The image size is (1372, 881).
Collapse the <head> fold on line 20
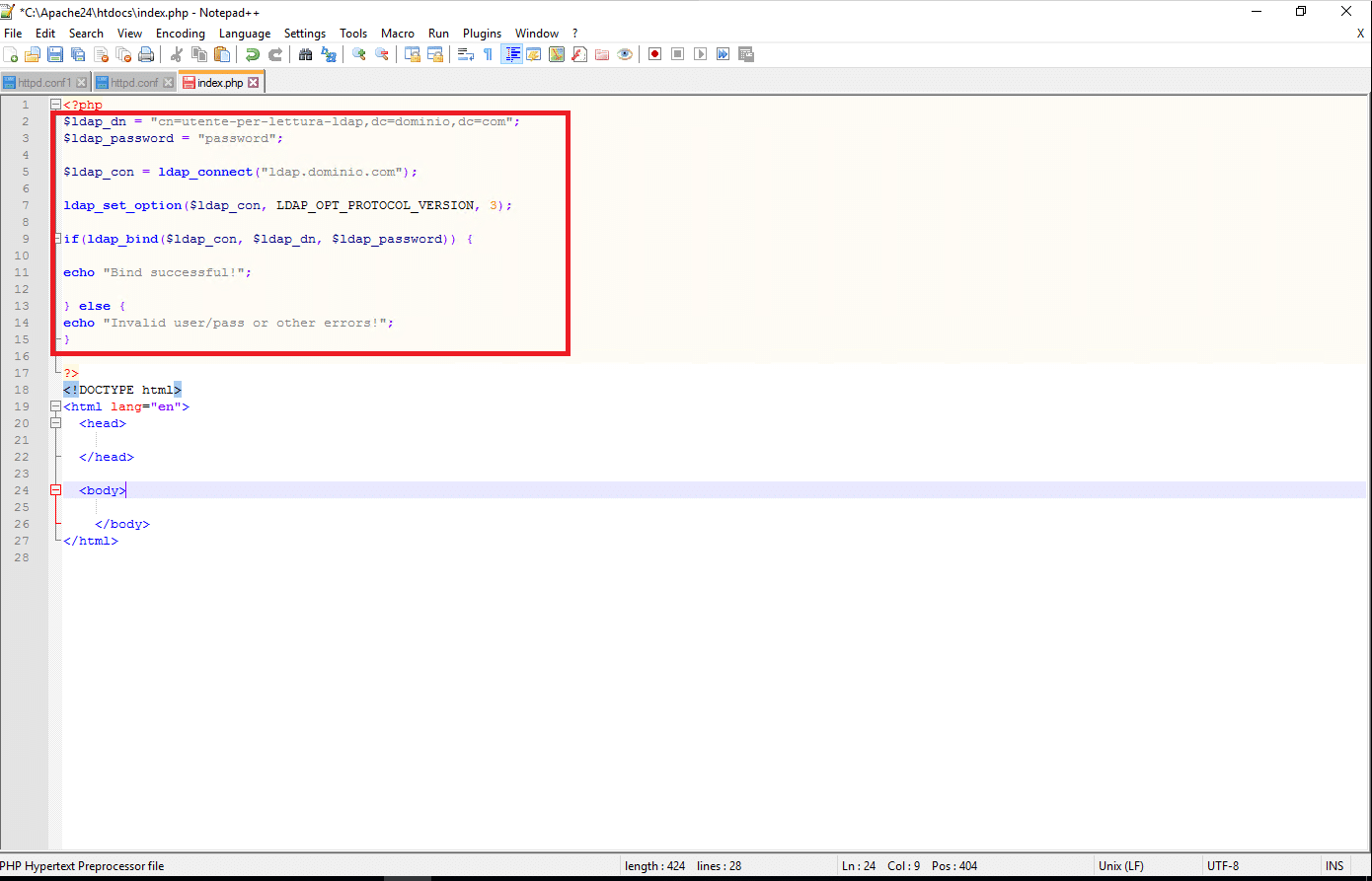55,423
